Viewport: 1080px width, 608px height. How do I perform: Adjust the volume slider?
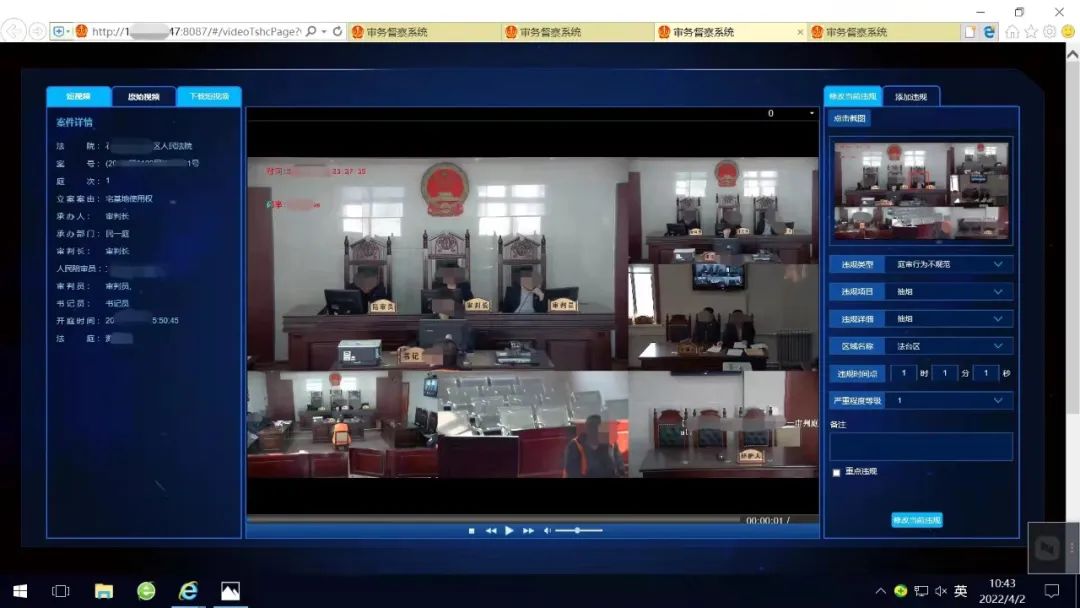pyautogui.click(x=578, y=531)
